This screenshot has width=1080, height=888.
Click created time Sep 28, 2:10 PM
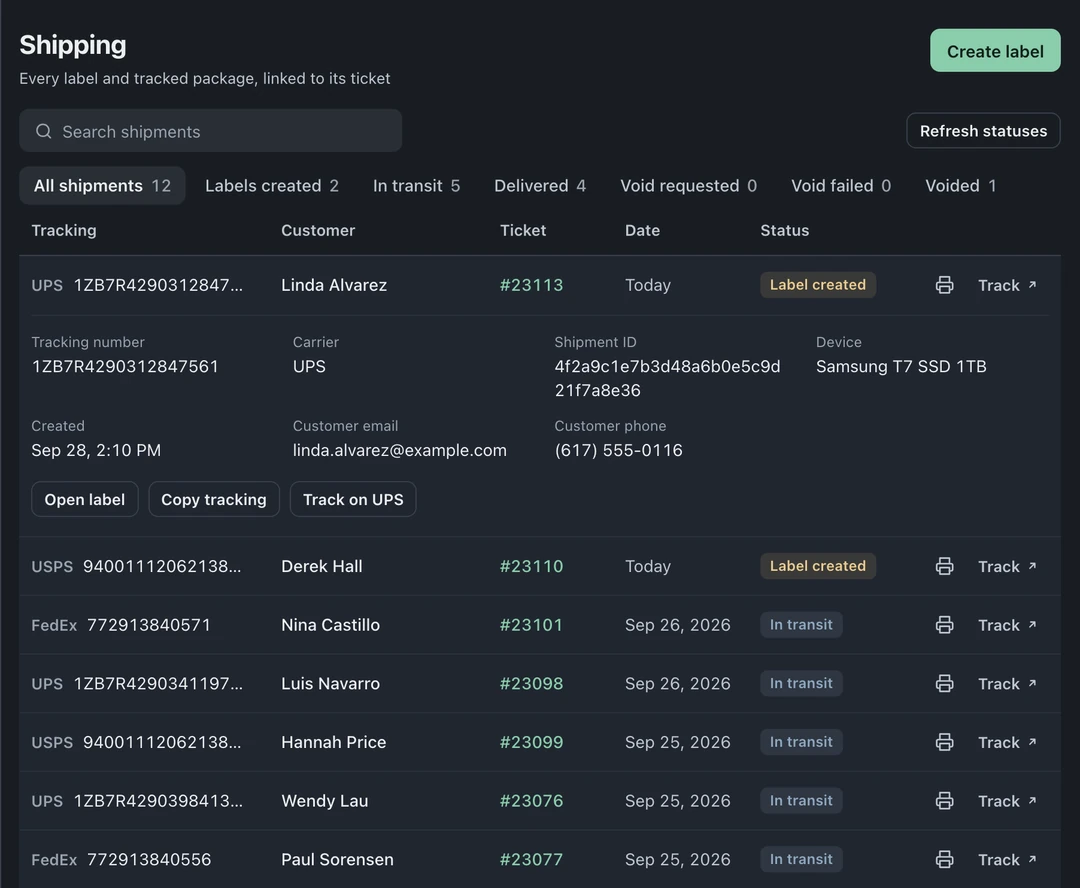coord(96,451)
